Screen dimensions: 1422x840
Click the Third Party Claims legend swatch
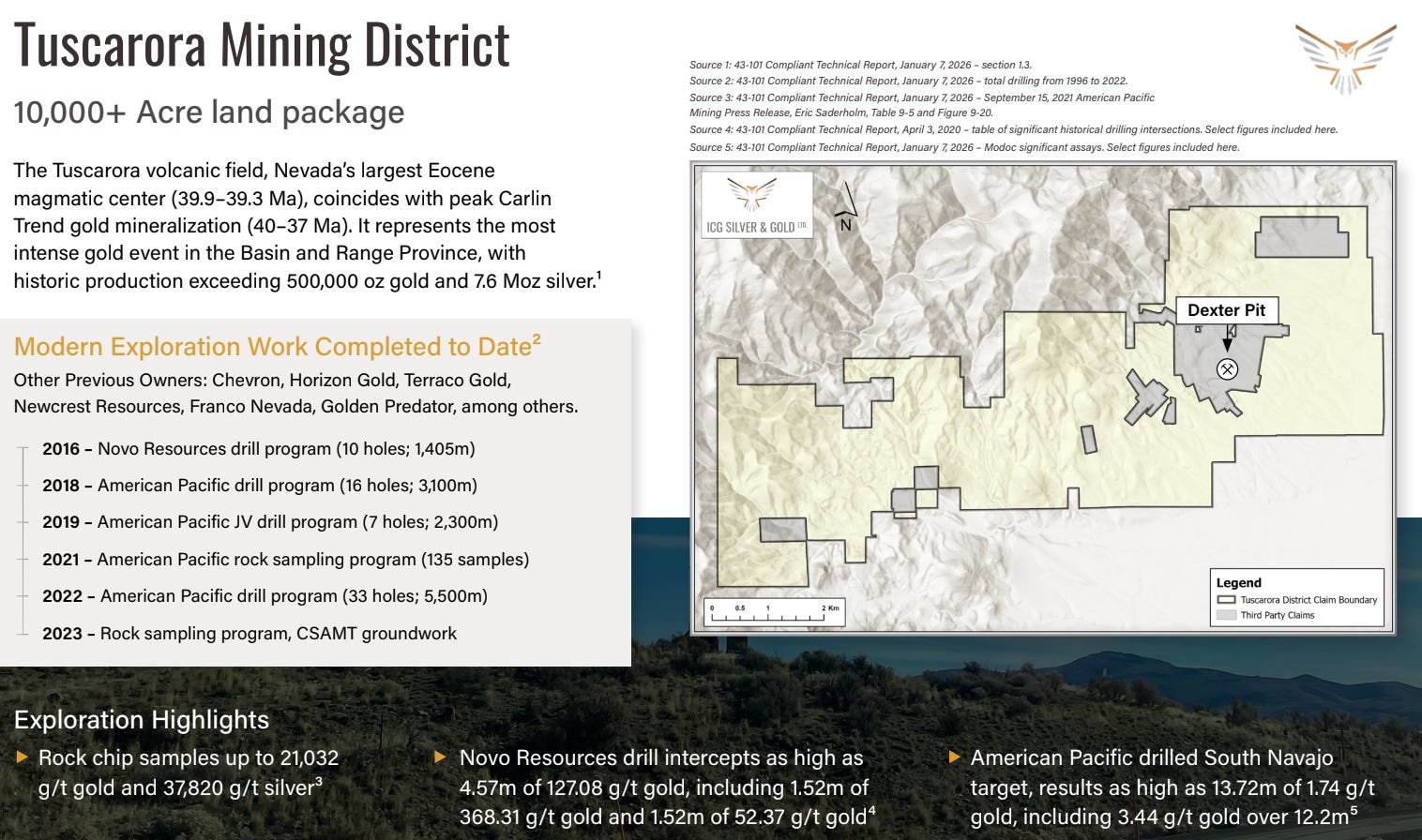1226,615
